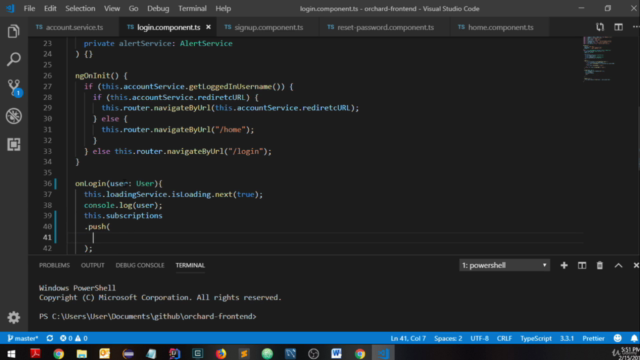Split the editor to the right

tap(618, 27)
